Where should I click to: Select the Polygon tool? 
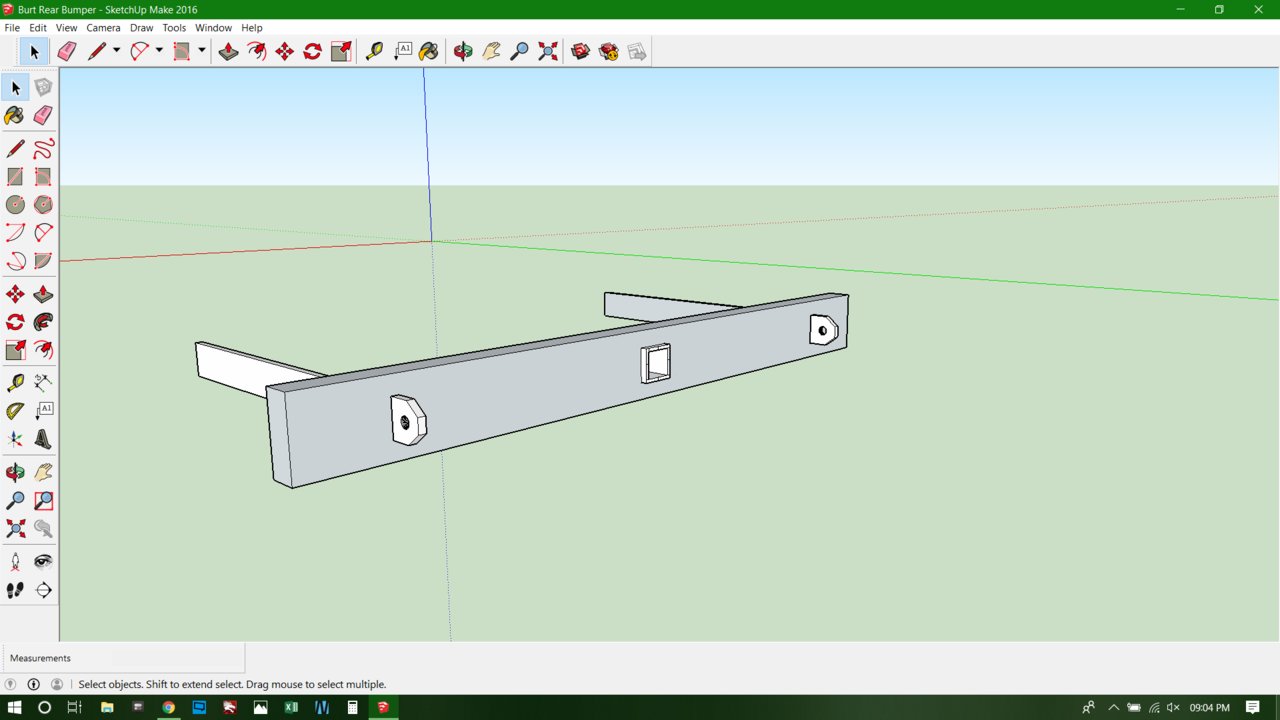tap(43, 205)
